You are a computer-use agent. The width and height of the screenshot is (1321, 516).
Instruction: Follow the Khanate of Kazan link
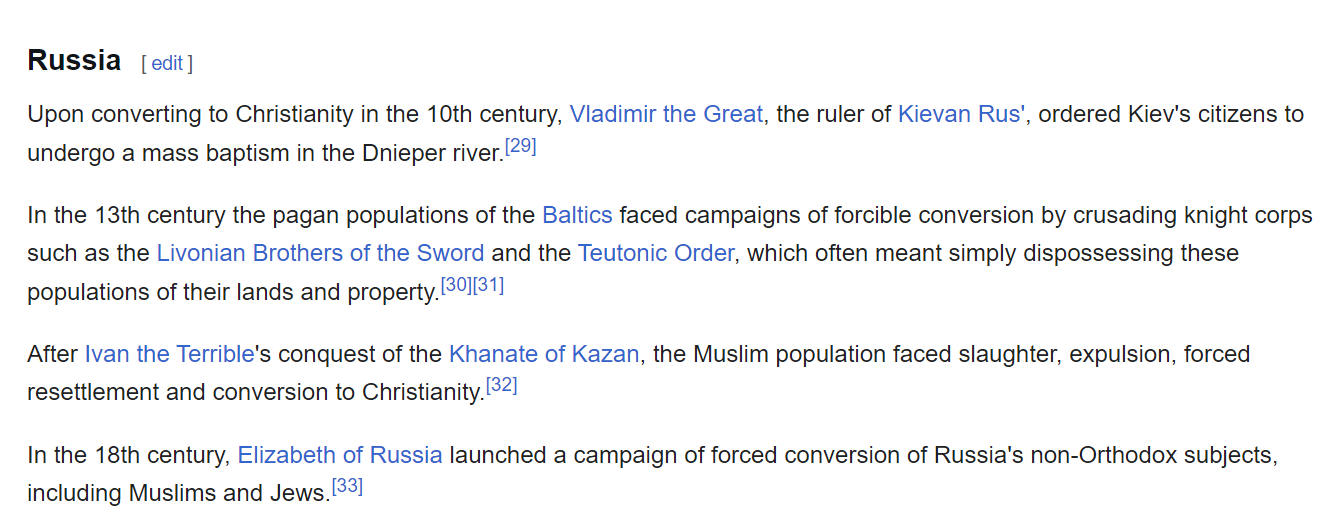coord(544,354)
